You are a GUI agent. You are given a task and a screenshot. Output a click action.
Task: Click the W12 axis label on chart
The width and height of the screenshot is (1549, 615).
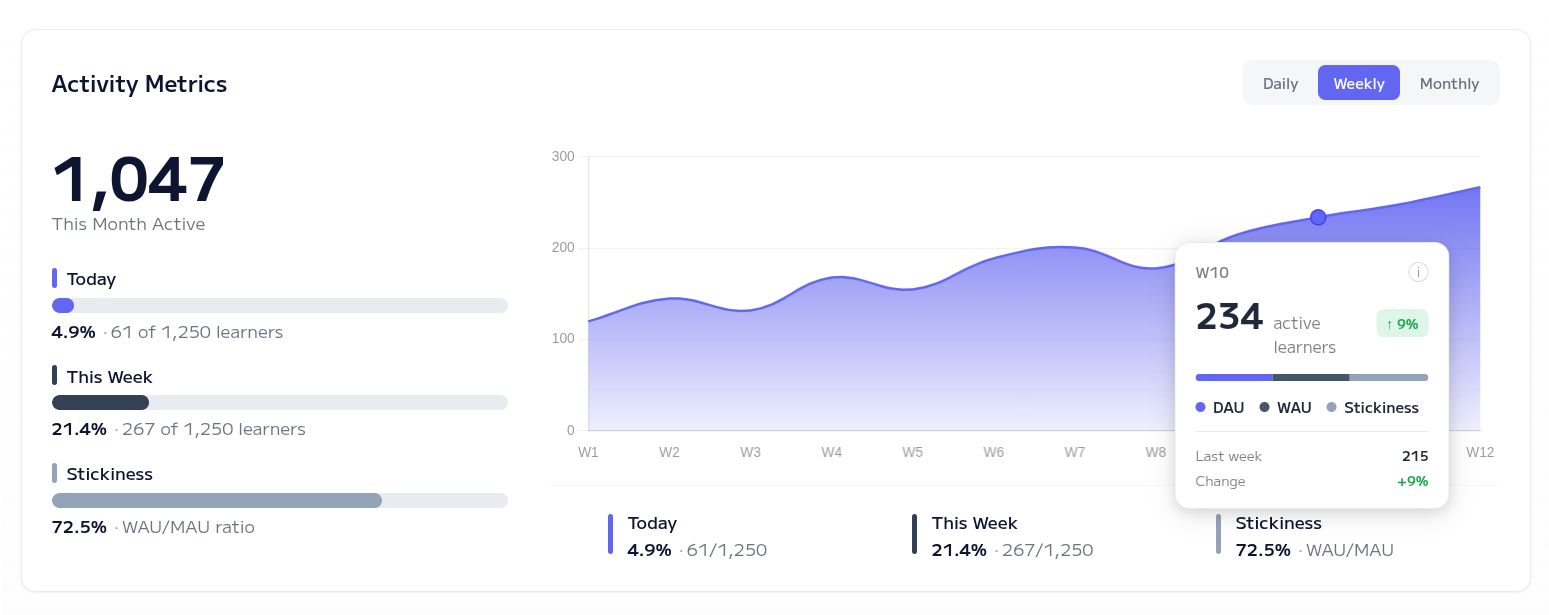click(1479, 452)
